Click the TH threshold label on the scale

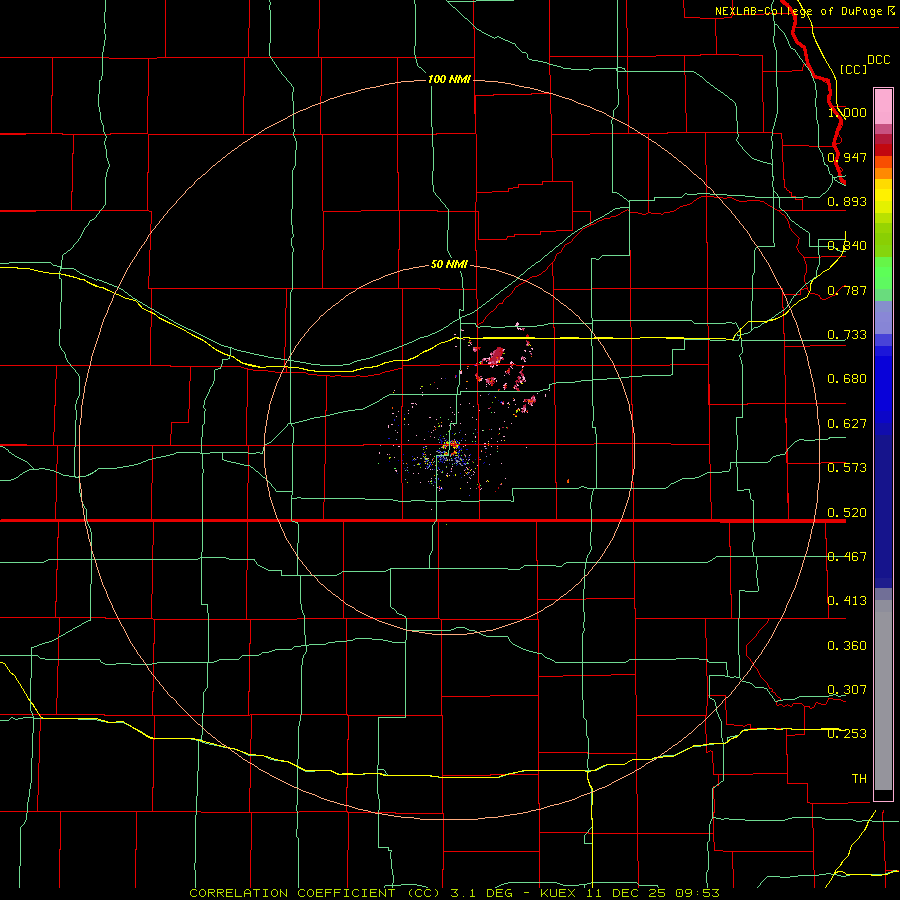(859, 779)
